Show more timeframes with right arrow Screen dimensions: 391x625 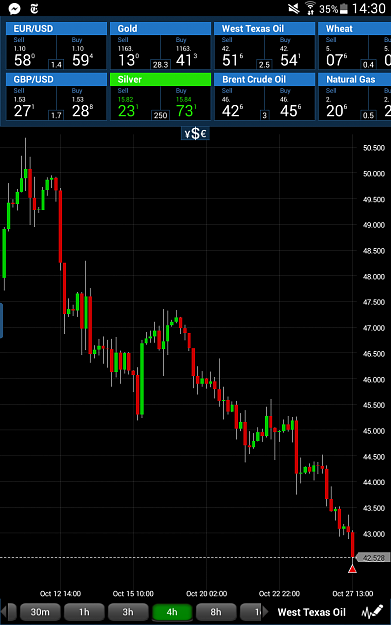265,612
